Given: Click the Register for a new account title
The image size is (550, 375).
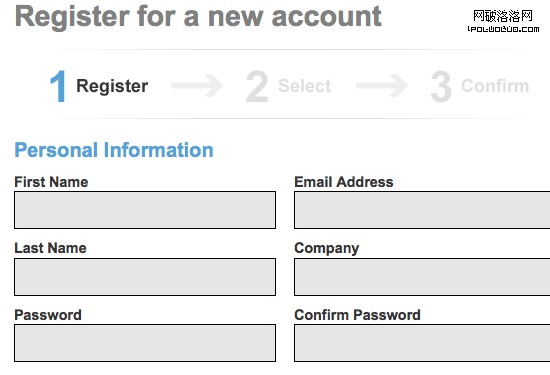Looking at the screenshot, I should [x=198, y=17].
